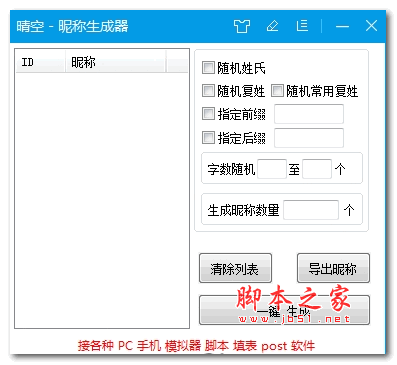Toggle the 指定前缀 checkbox
Image resolution: width=397 pixels, height=365 pixels.
coord(208,114)
